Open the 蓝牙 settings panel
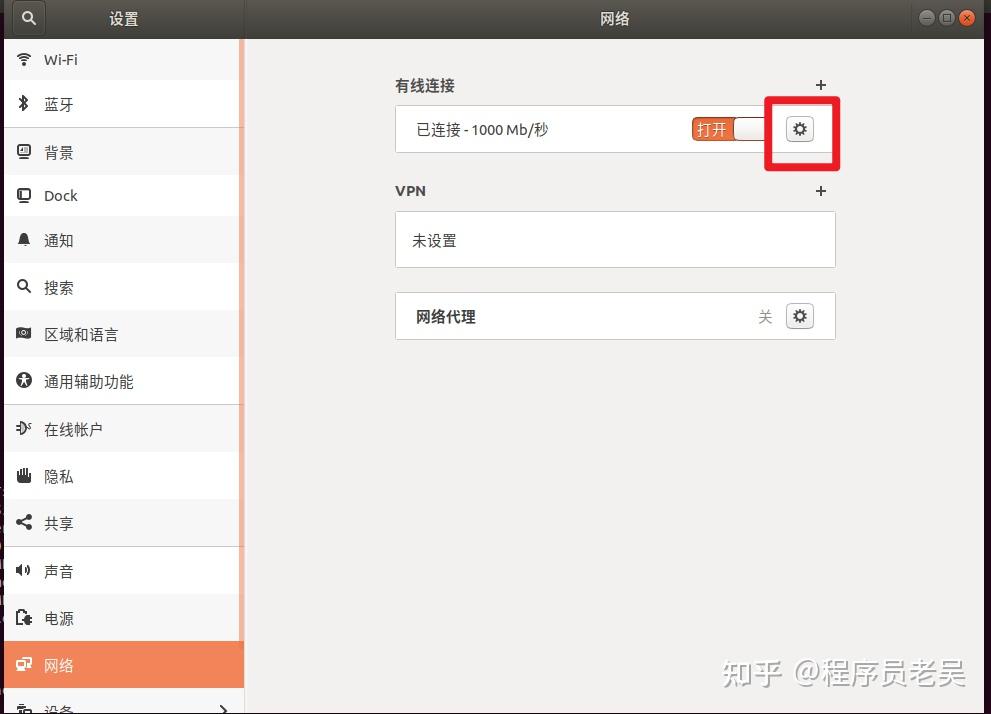Screen dimensions: 991x714 (60, 104)
